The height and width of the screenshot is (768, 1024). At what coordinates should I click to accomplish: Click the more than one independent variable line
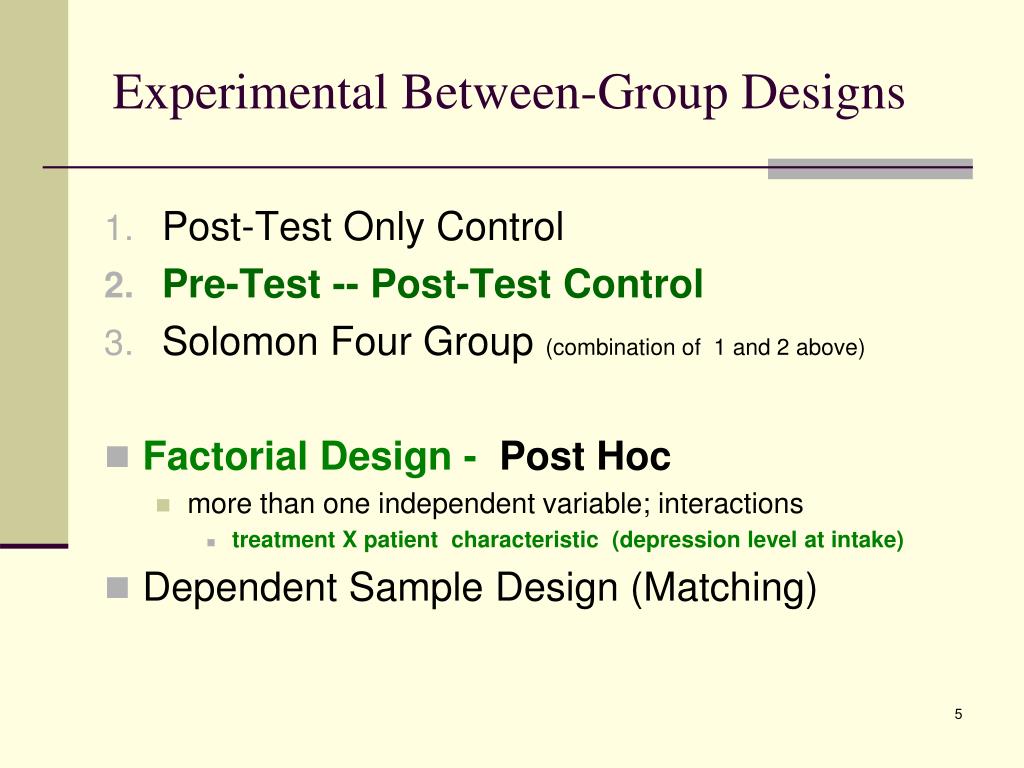tap(495, 504)
